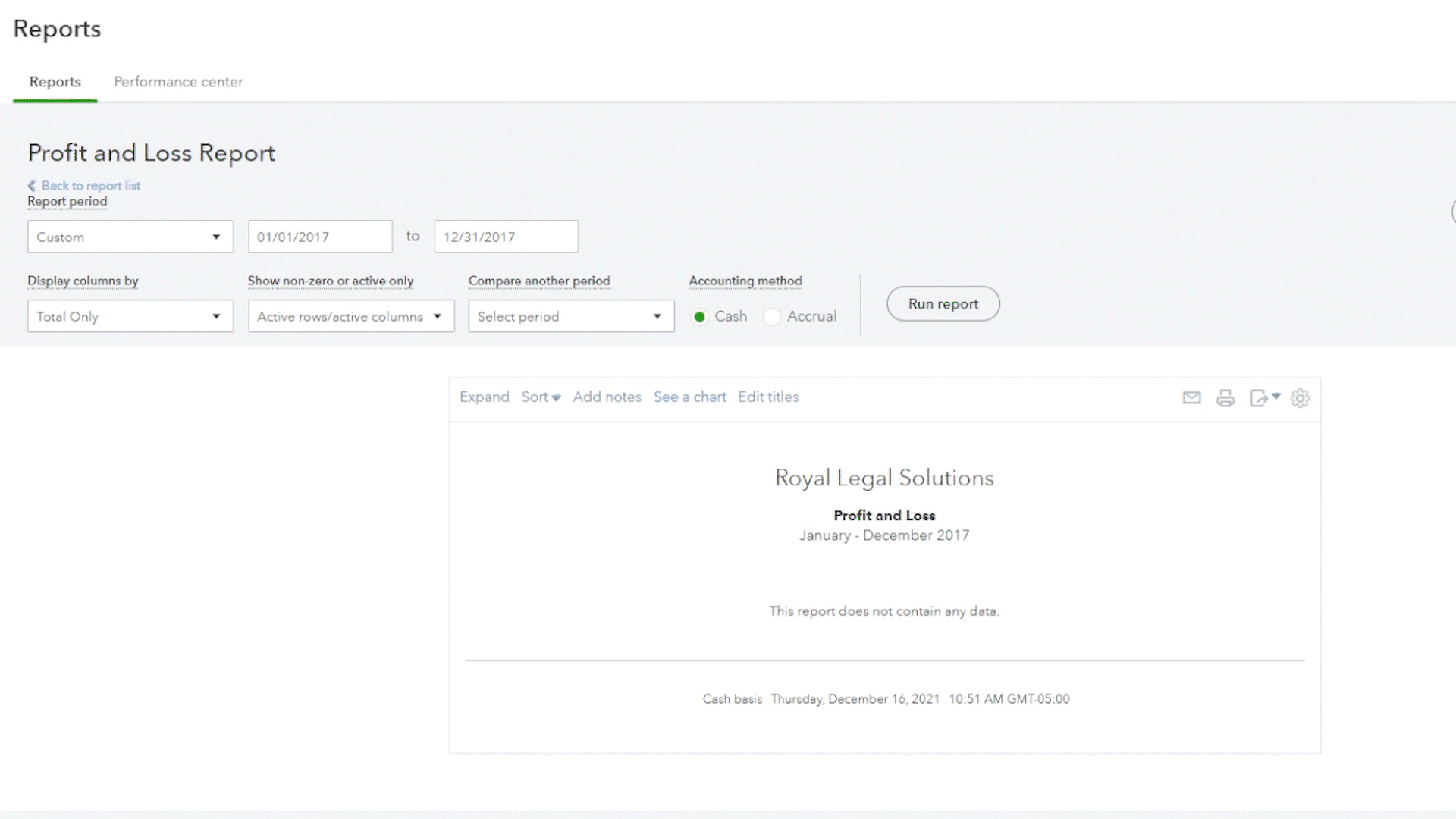The image size is (1456, 819).
Task: Click the Run report button
Action: pyautogui.click(x=943, y=303)
